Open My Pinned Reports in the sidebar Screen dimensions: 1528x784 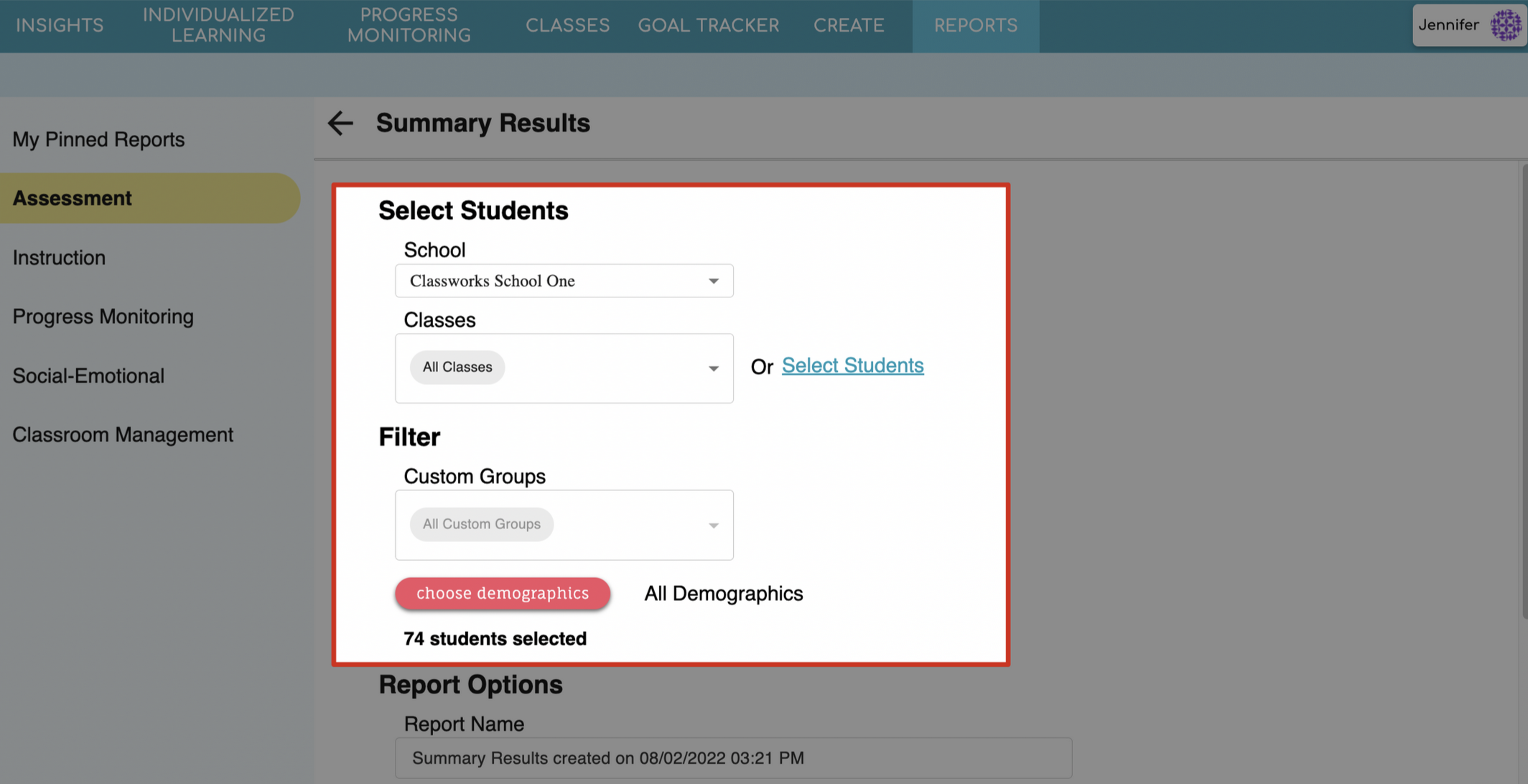click(x=98, y=139)
